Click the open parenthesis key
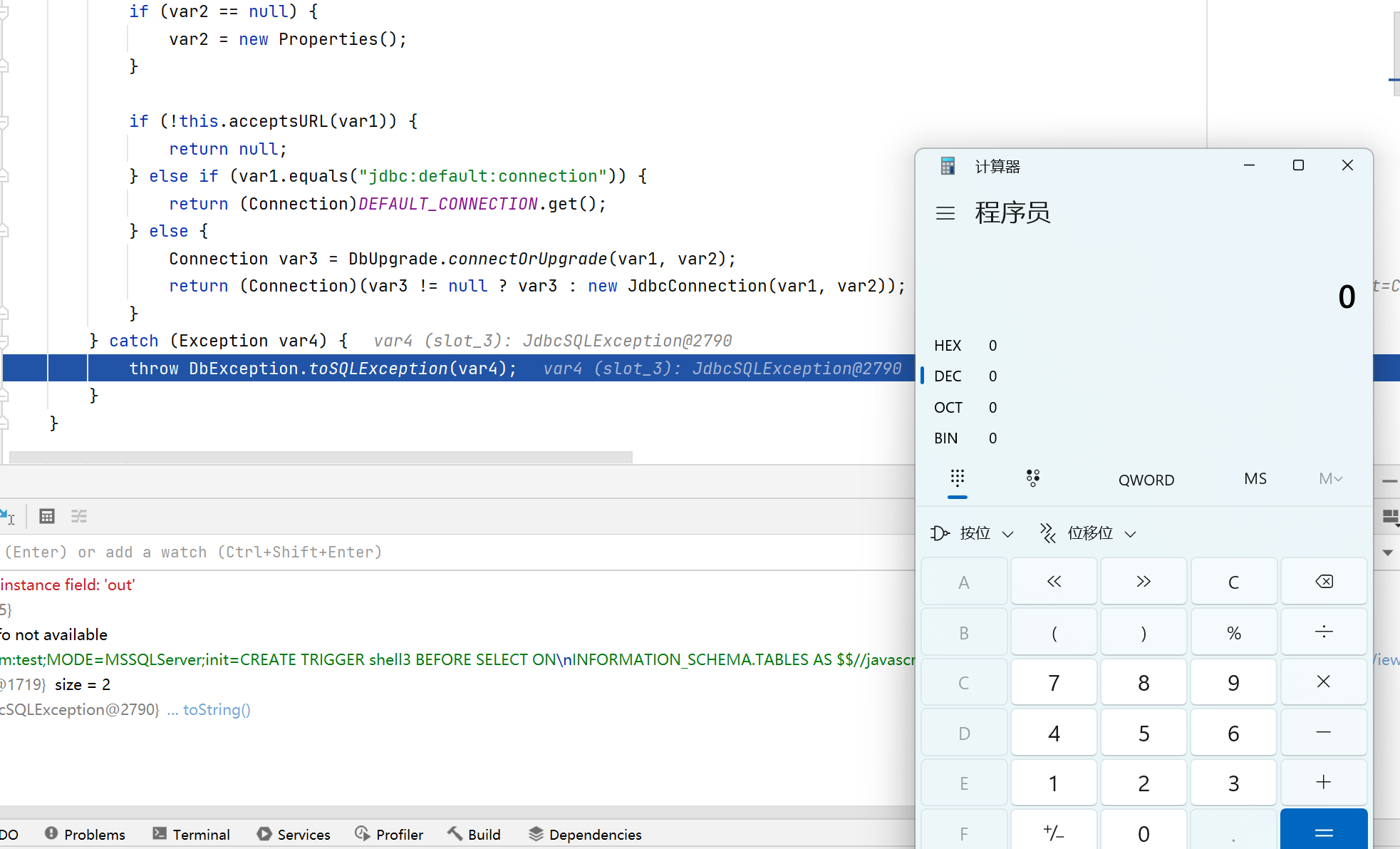Screen dimensions: 1400x849 [1054, 632]
